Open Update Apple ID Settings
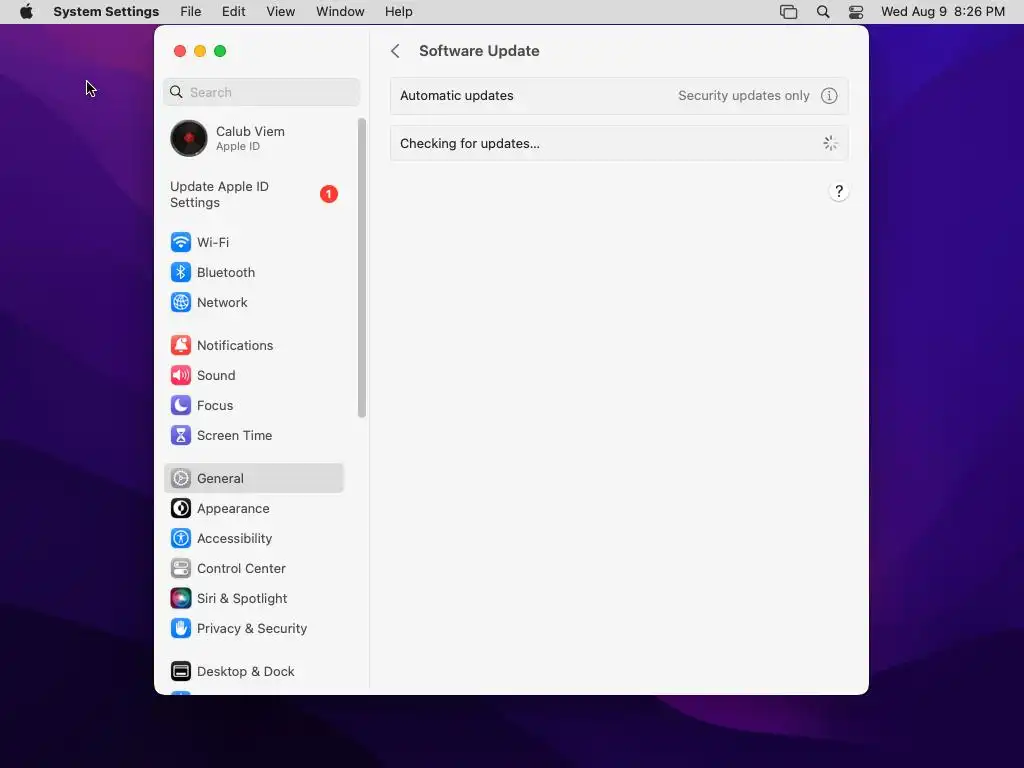Screen dimensions: 1024x768 (253, 195)
